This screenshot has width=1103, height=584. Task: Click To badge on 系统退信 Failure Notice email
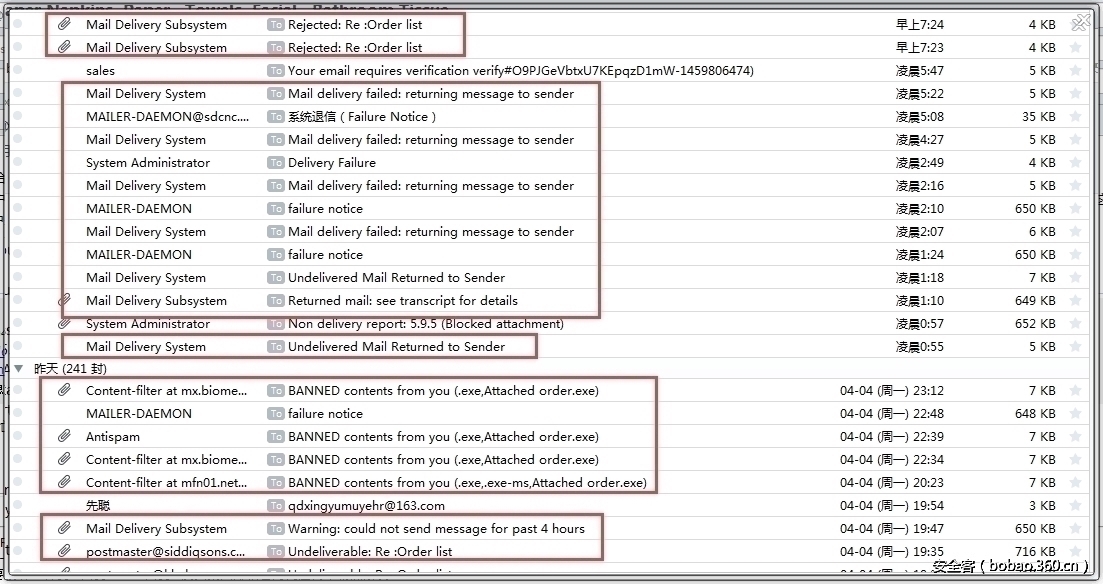[275, 117]
